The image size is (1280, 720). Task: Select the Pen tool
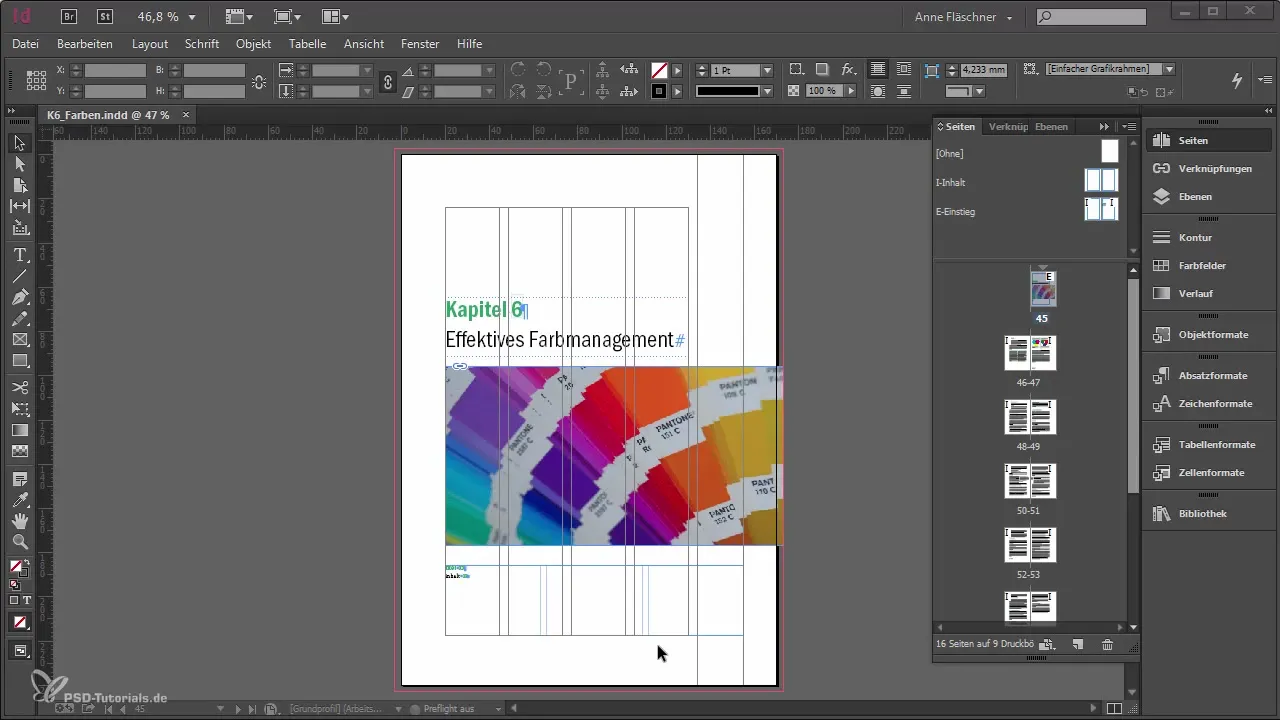tap(20, 298)
